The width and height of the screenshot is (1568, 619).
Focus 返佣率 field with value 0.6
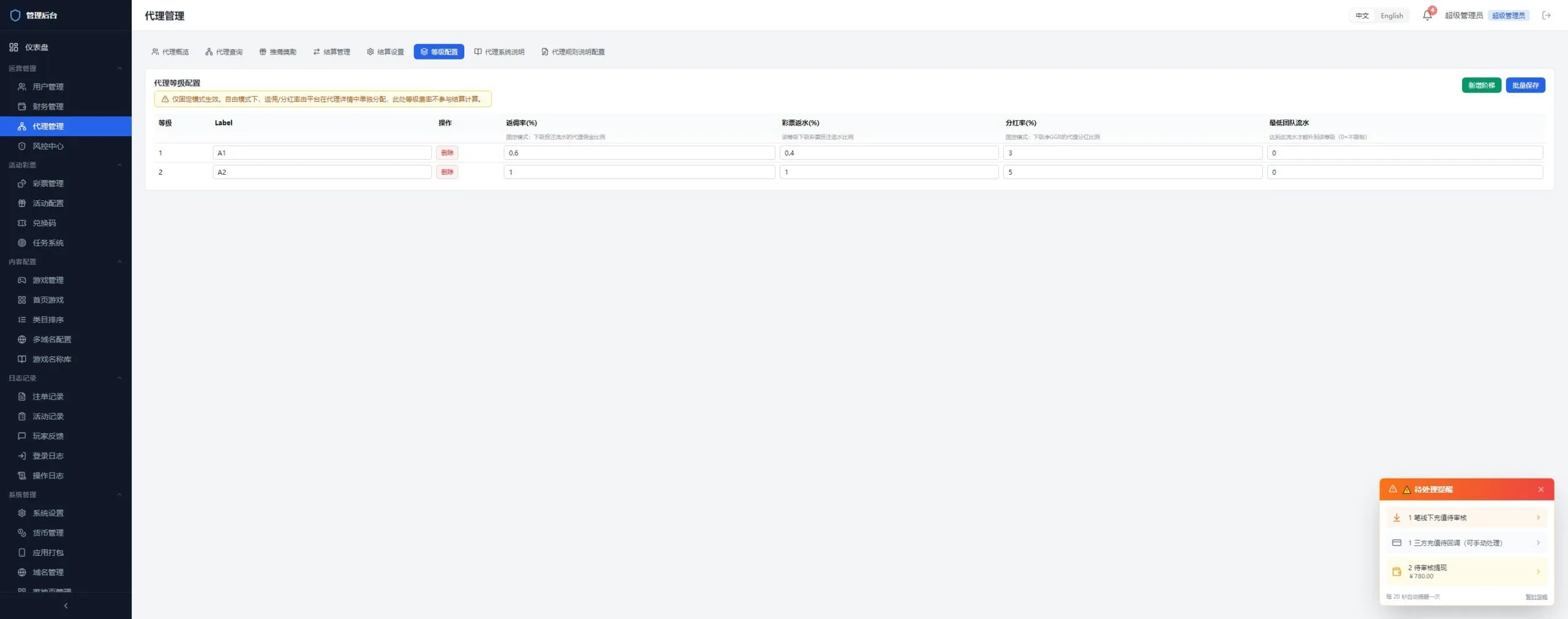639,153
